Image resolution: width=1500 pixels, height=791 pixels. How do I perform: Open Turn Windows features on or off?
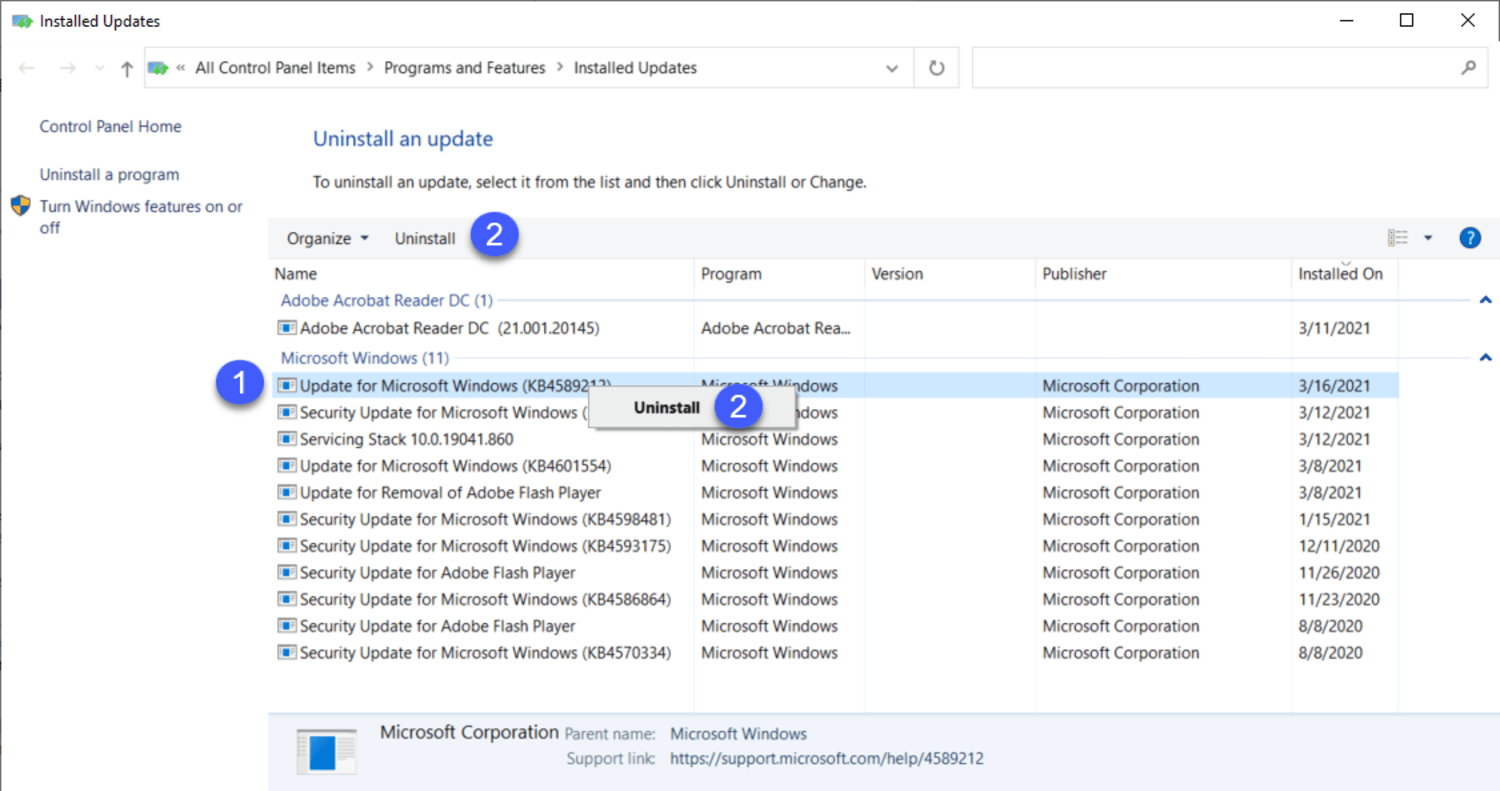(141, 217)
